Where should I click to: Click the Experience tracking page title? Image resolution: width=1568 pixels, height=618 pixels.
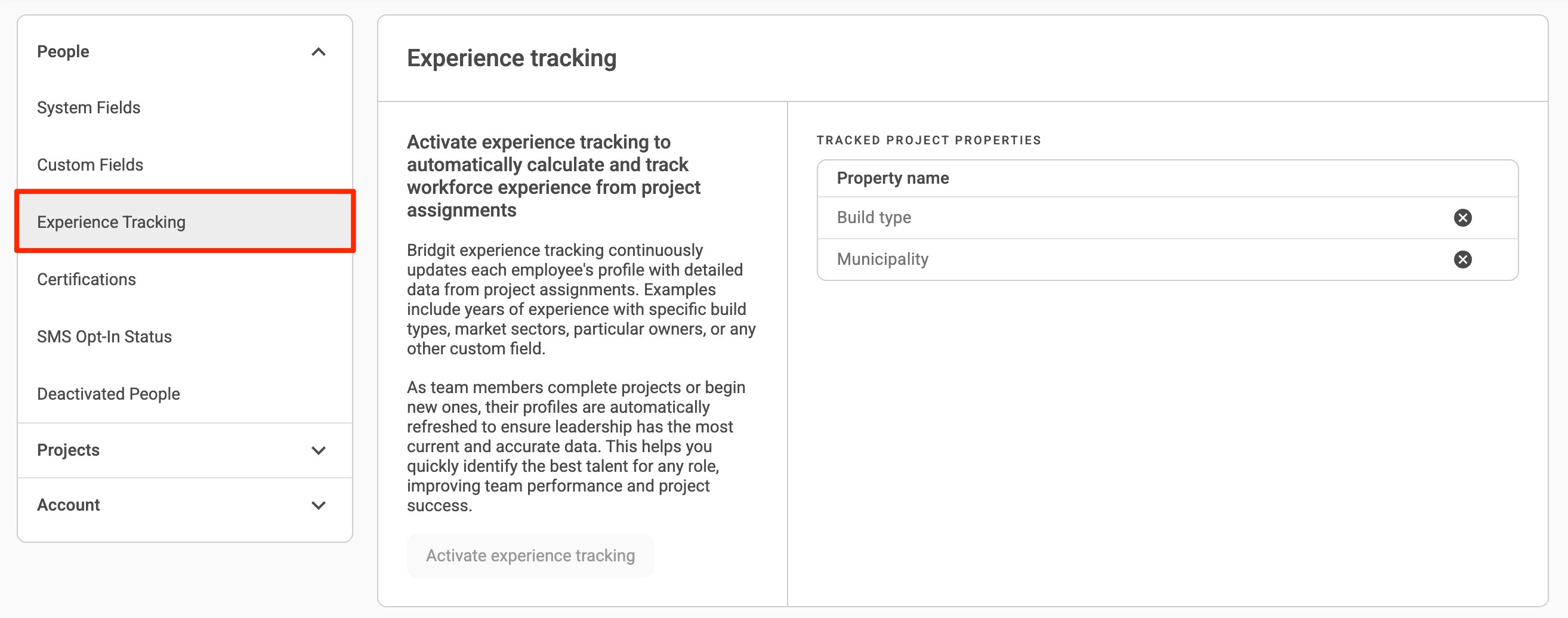tap(511, 58)
